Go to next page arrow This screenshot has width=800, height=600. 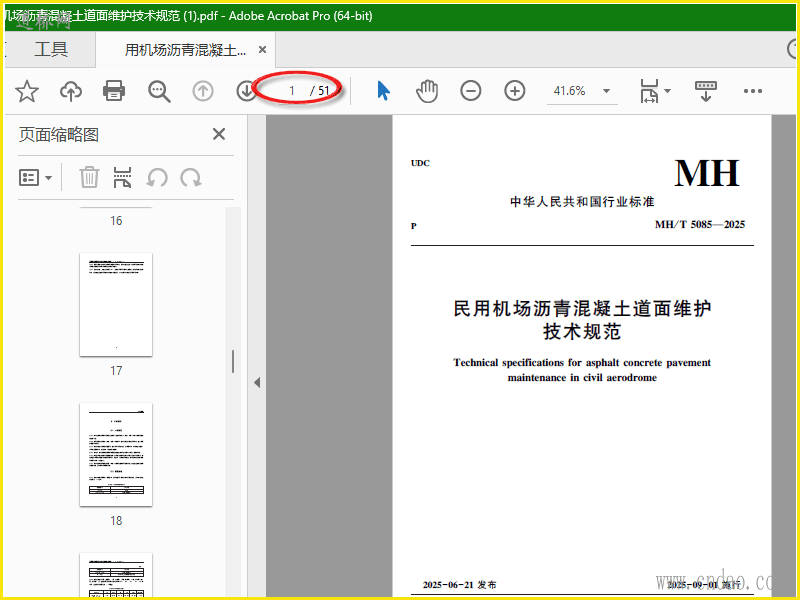click(246, 91)
